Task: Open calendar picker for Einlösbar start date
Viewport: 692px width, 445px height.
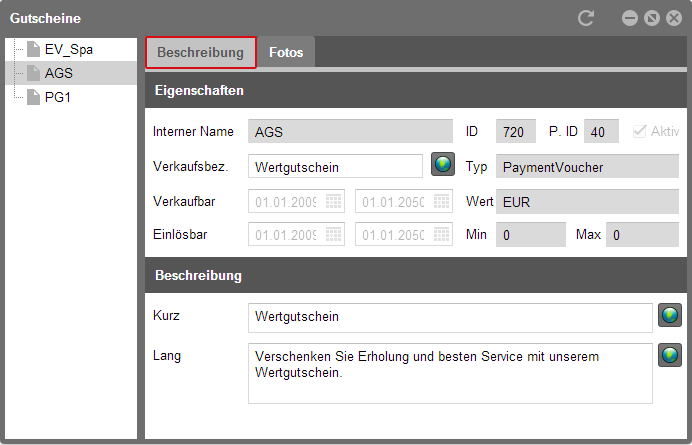Action: point(333,234)
